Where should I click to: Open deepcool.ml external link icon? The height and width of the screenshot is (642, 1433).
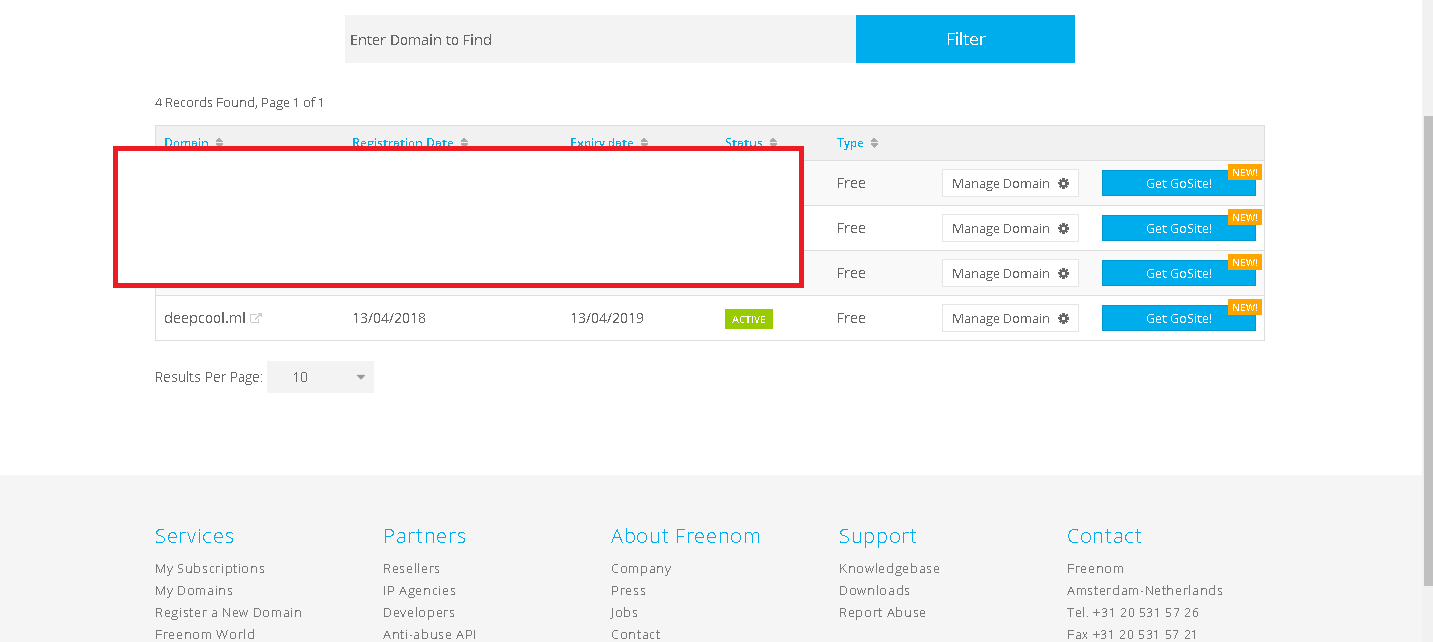point(256,319)
